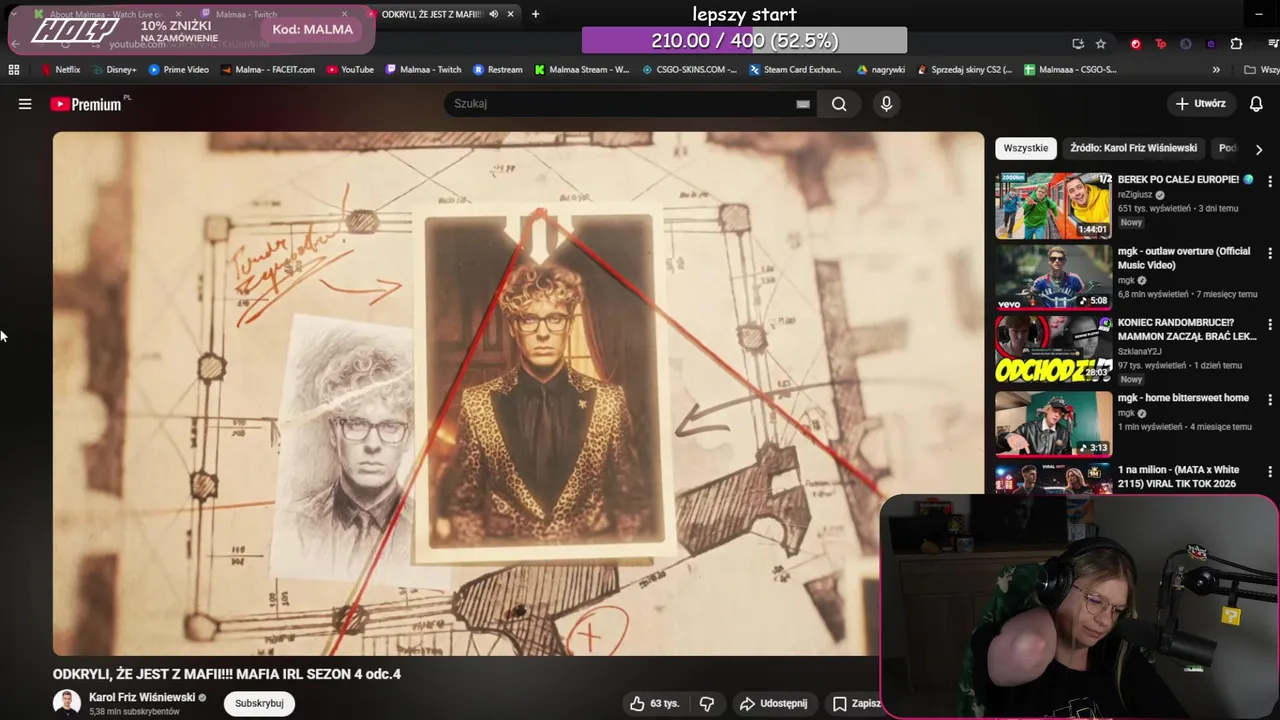Screen dimensions: 1280x720
Task: Open the CSGO-SKINS.COM bookmark
Action: [689, 70]
